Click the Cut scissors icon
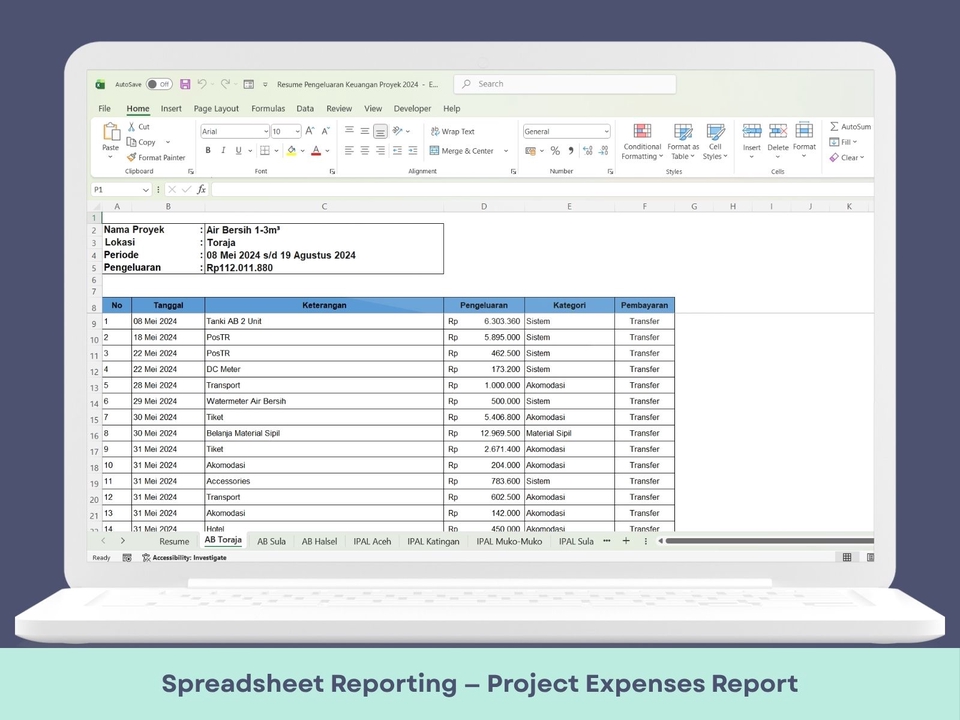This screenshot has height=720, width=960. pos(131,127)
